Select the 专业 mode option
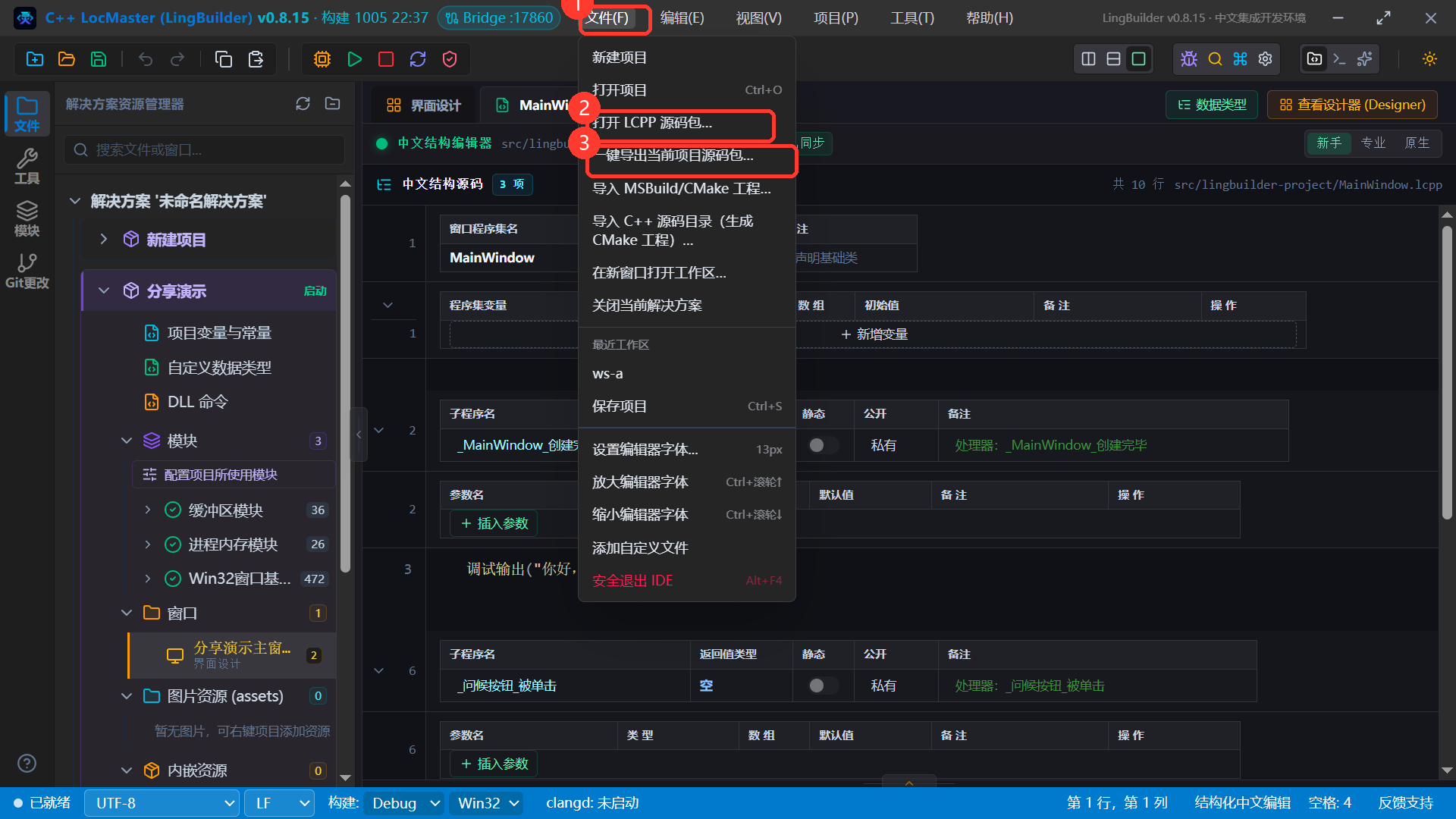Screen dimensions: 1456x819 click(1373, 143)
